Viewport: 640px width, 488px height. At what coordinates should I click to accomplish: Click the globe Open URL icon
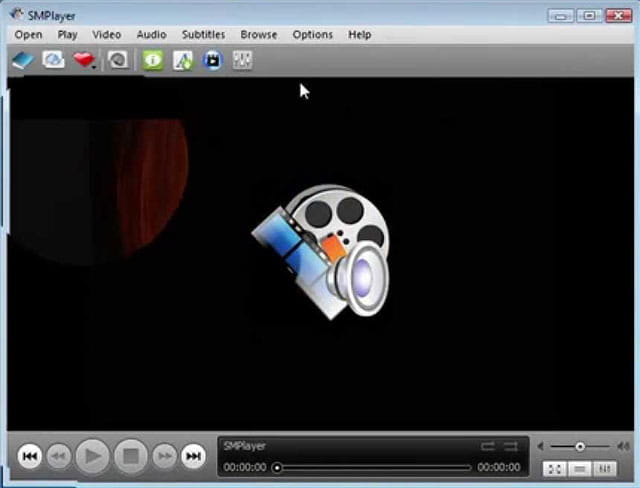click(x=53, y=60)
